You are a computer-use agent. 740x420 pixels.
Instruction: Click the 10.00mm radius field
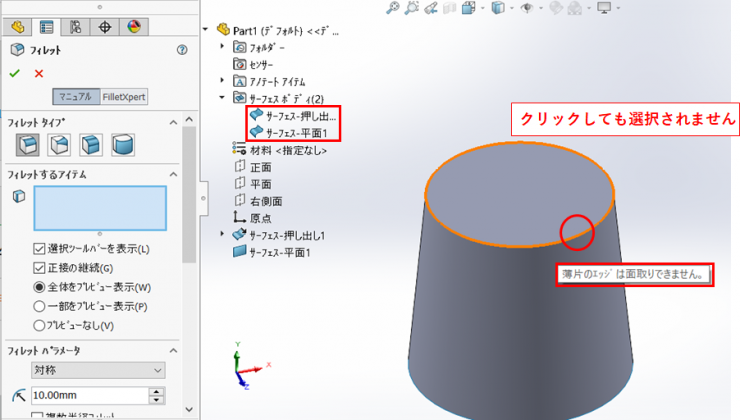(x=90, y=395)
